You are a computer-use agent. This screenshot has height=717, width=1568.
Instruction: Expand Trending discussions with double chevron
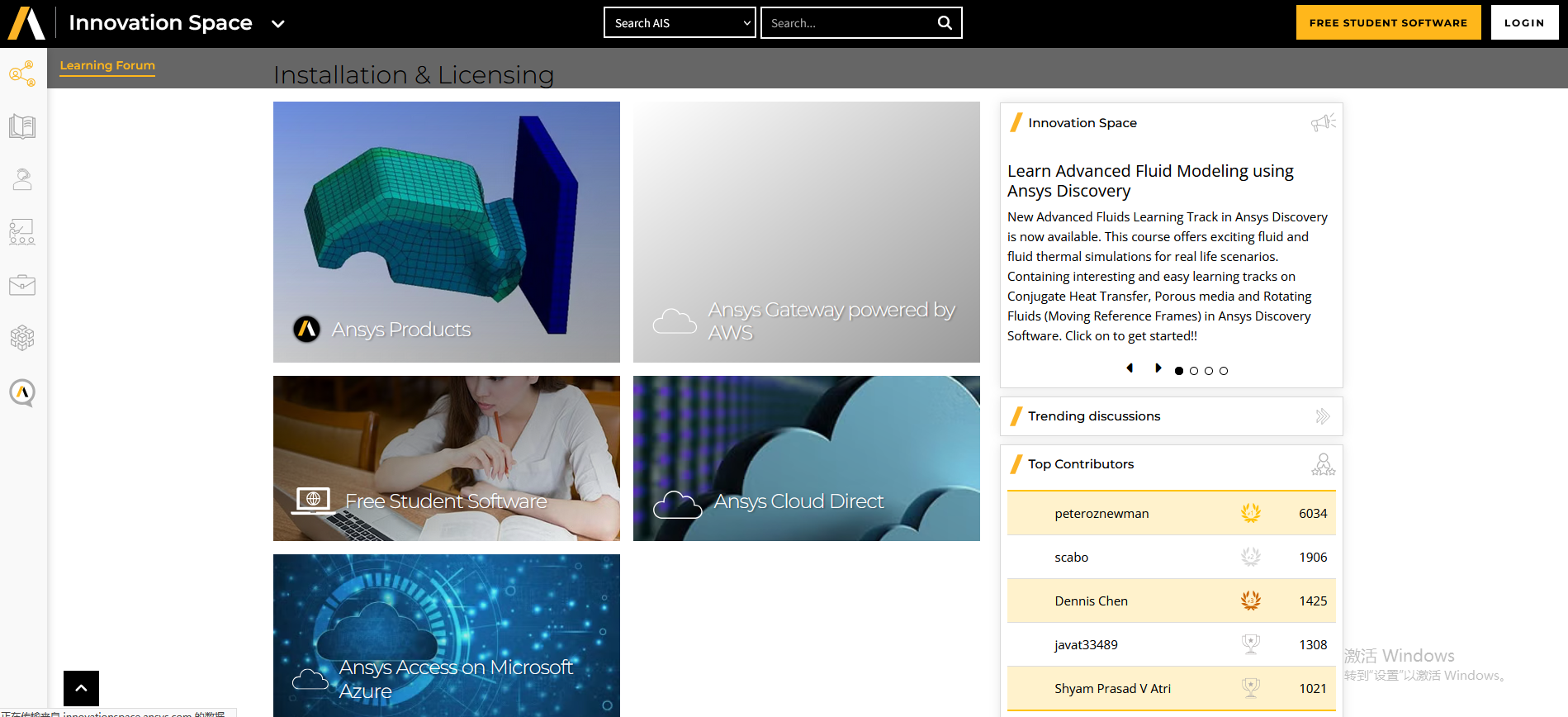[x=1323, y=416]
